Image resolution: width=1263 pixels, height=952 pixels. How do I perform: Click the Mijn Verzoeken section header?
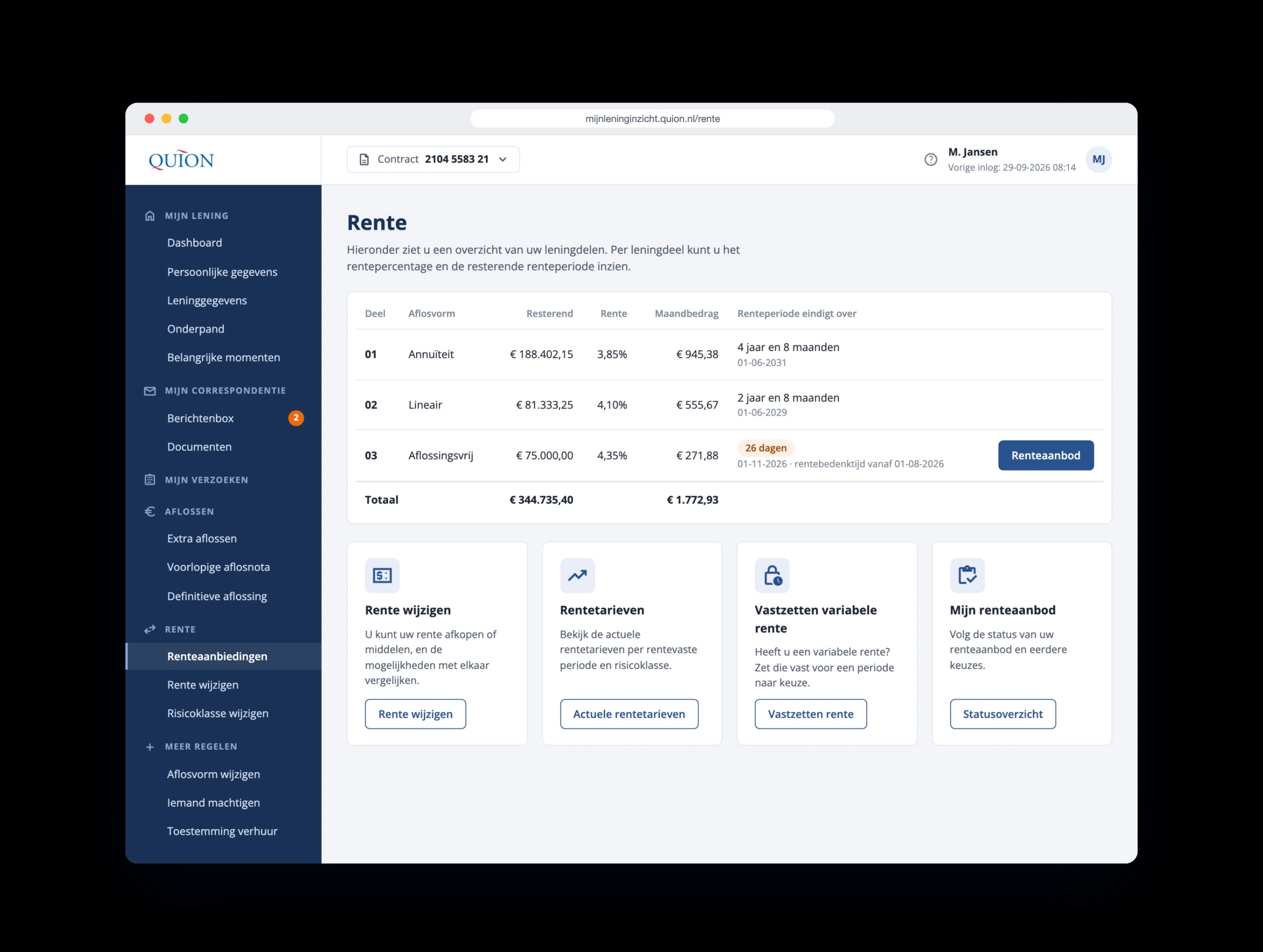(x=207, y=480)
